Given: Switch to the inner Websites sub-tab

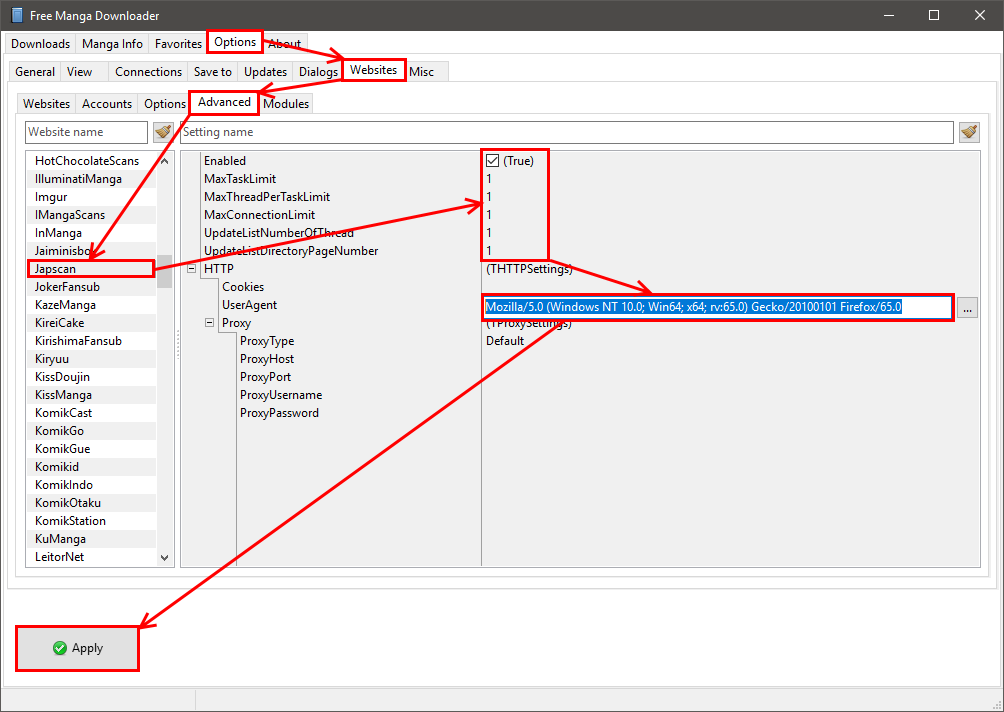Looking at the screenshot, I should pos(46,104).
